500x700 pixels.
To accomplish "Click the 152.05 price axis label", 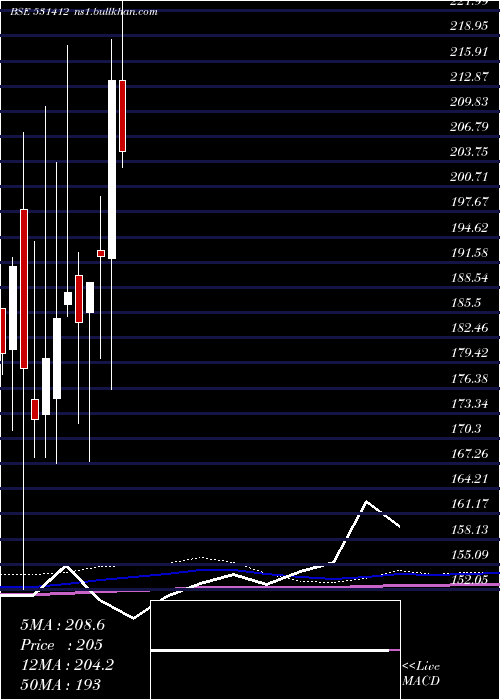I will click(x=469, y=579).
